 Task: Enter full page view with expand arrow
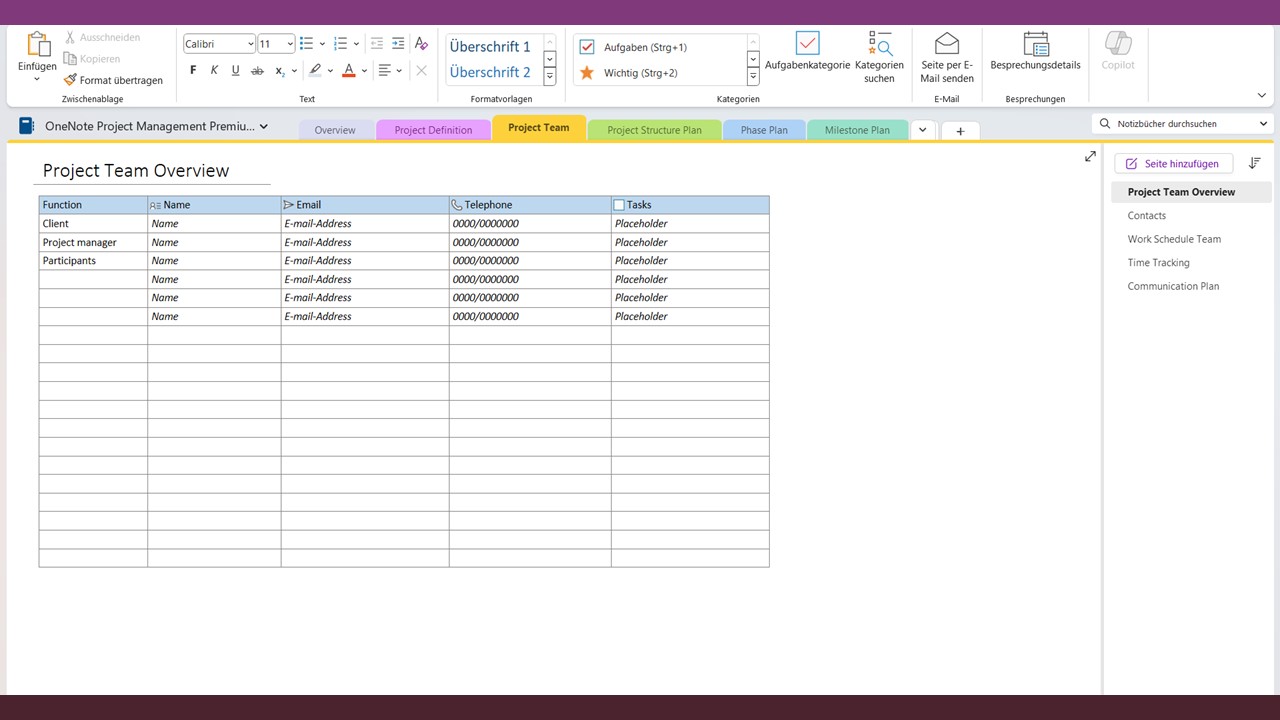pyautogui.click(x=1090, y=156)
